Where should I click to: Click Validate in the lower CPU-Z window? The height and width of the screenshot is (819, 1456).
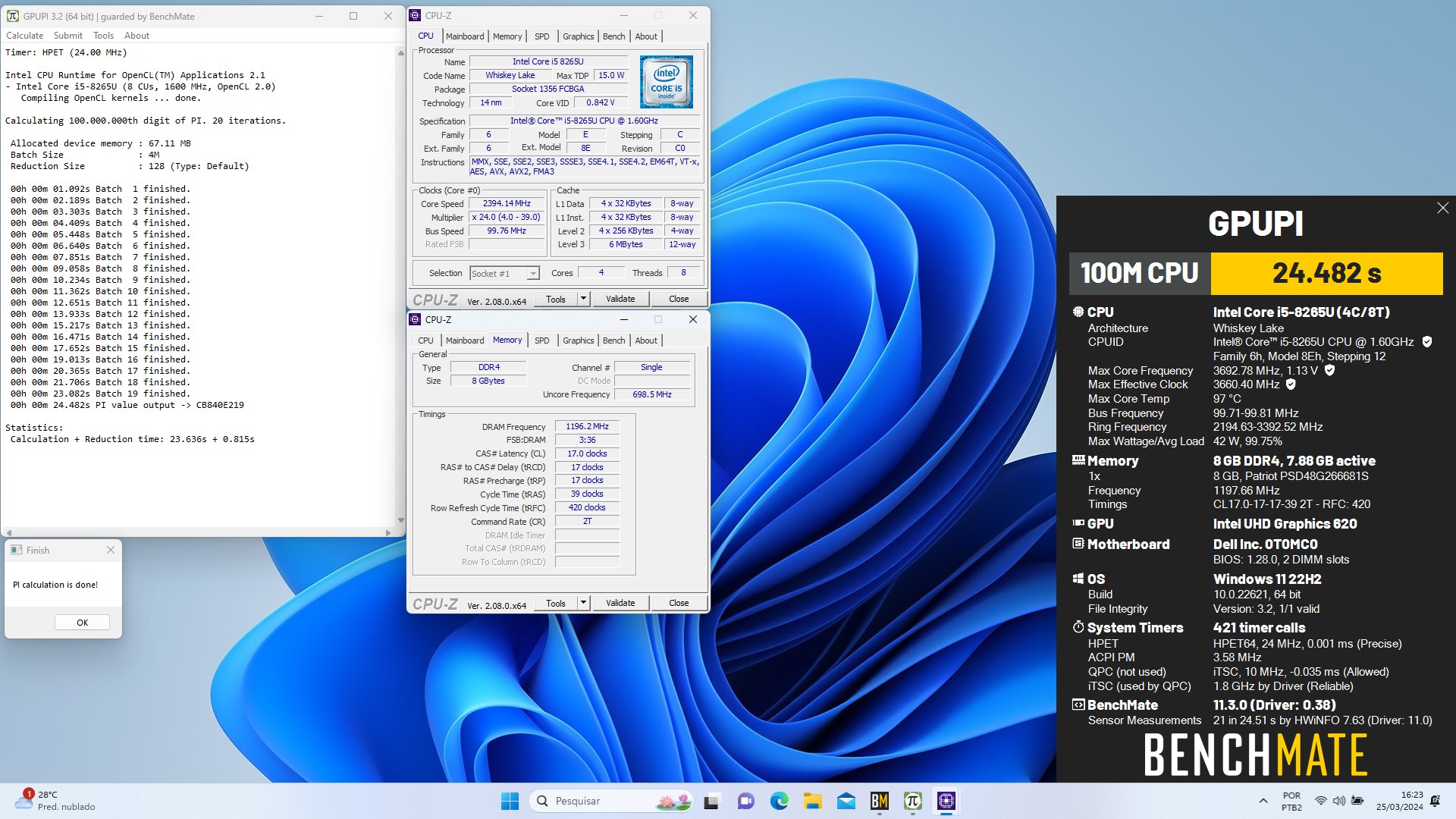pyautogui.click(x=620, y=603)
